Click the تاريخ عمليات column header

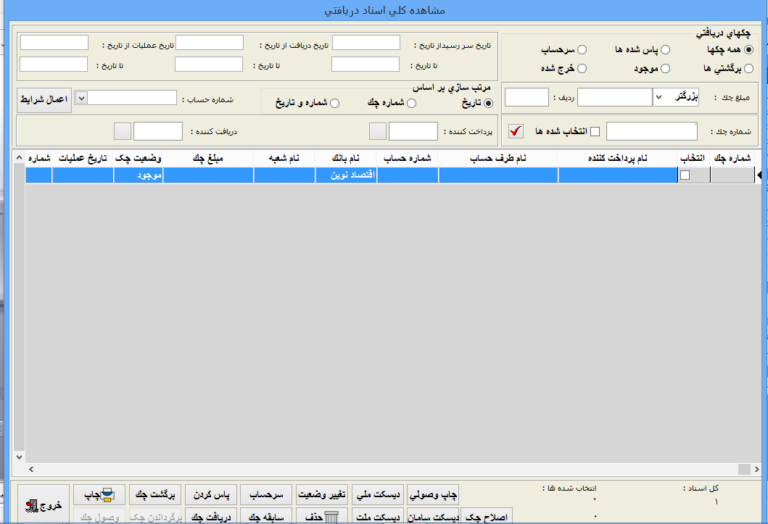(83, 158)
